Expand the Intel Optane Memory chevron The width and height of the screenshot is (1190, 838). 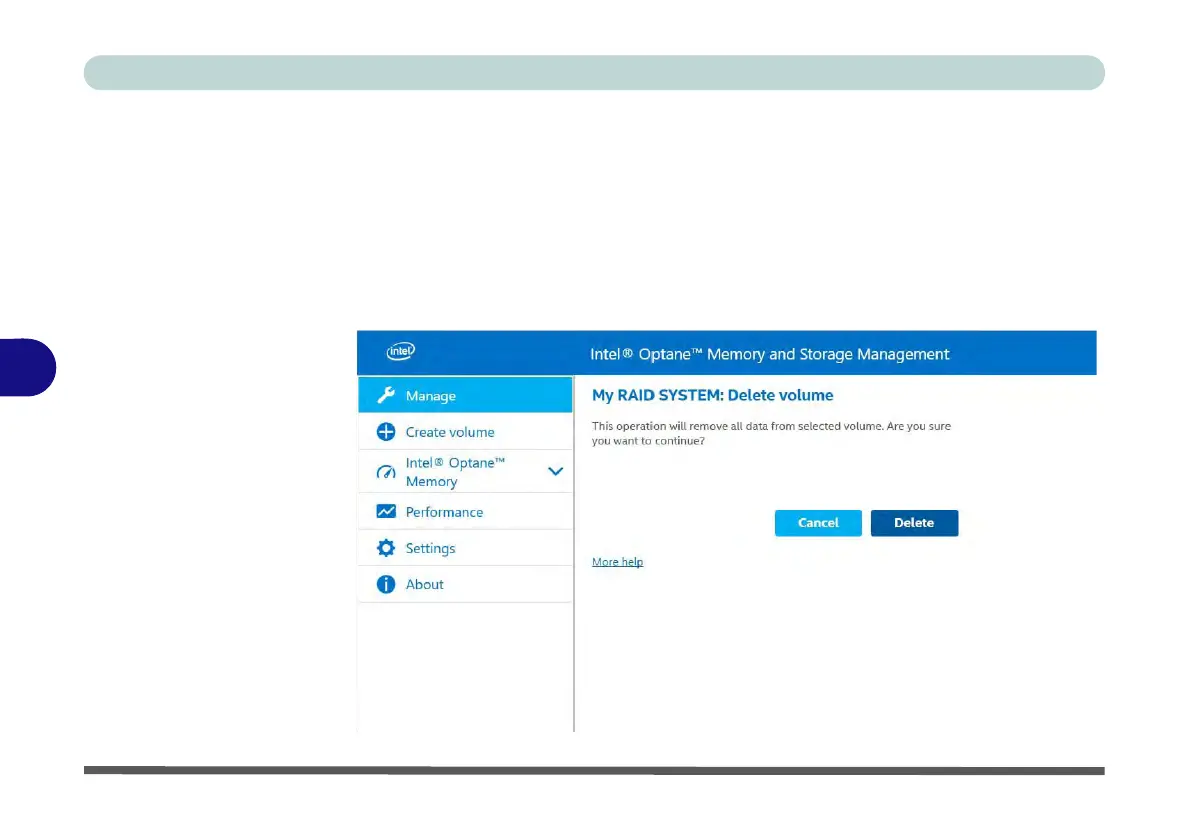click(556, 471)
